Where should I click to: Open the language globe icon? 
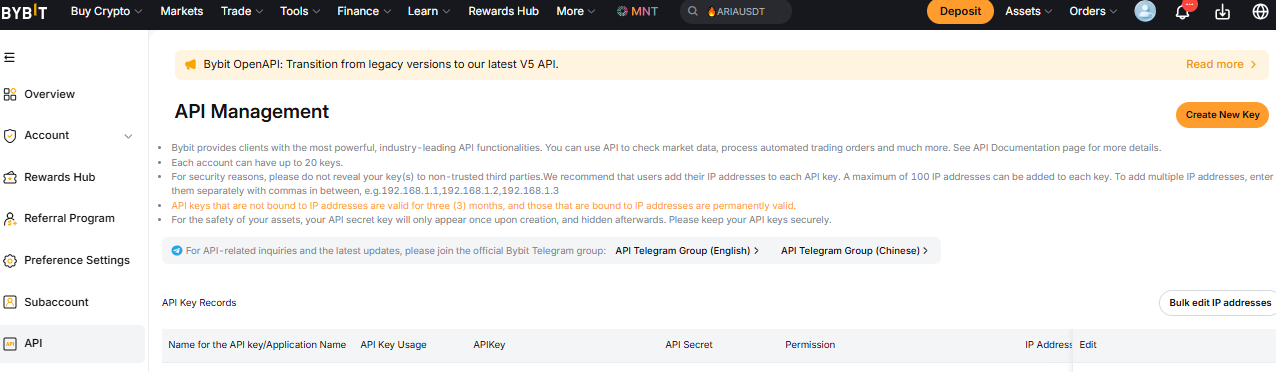(1259, 12)
